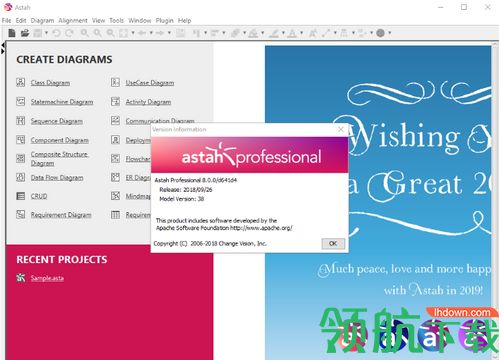
Task: Open the Alignment menu
Action: pyautogui.click(x=73, y=21)
